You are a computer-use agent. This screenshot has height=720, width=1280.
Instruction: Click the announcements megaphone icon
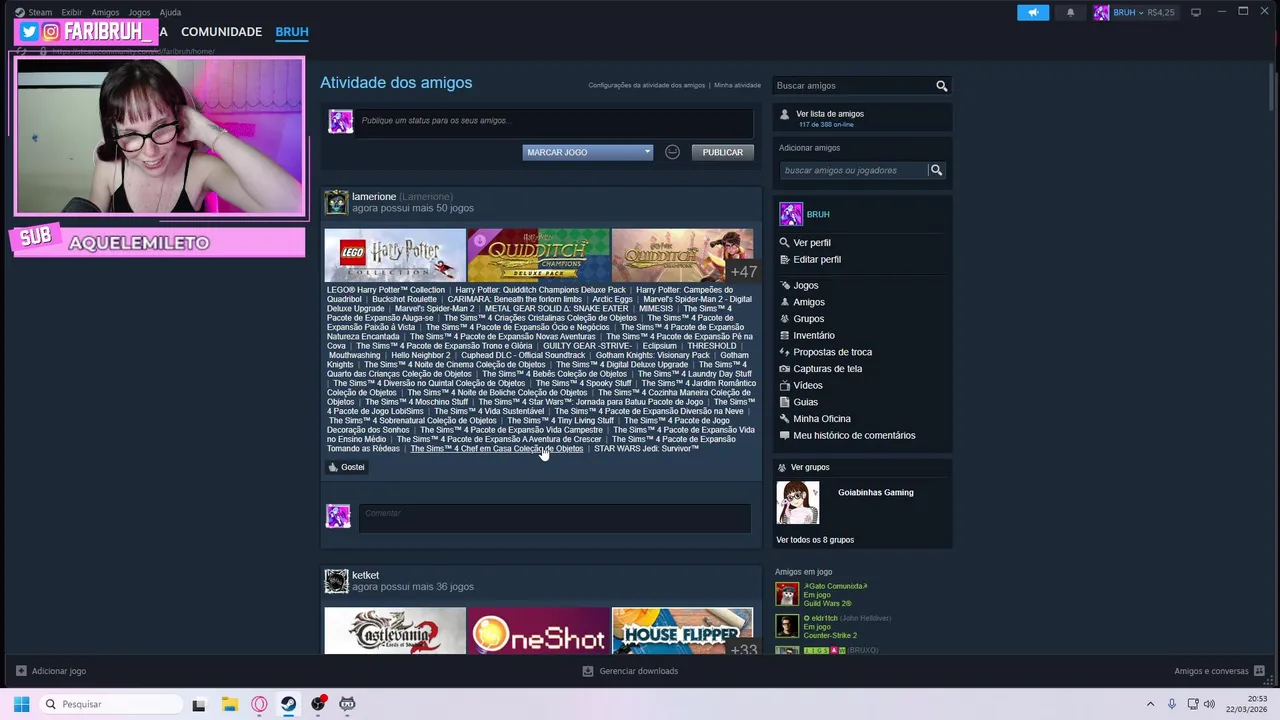(1033, 13)
